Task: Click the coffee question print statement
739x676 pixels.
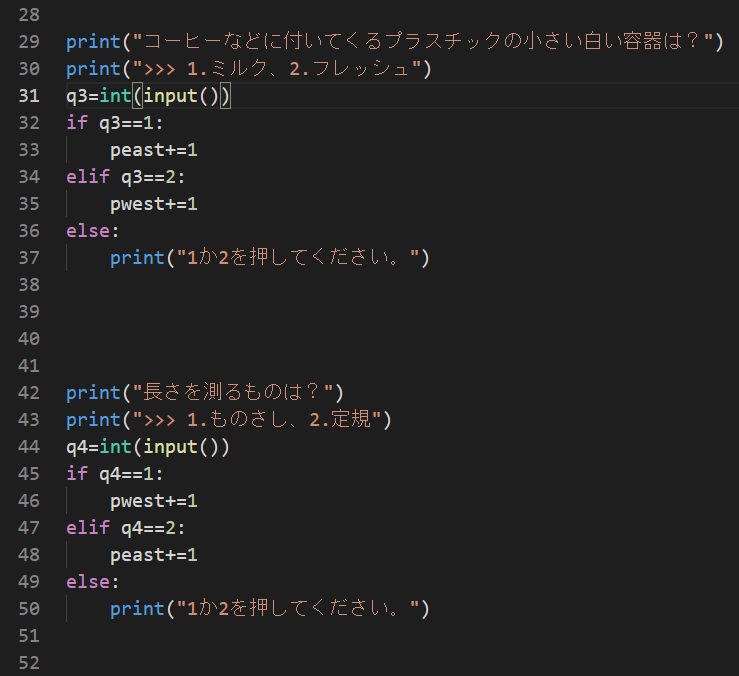Action: (394, 41)
